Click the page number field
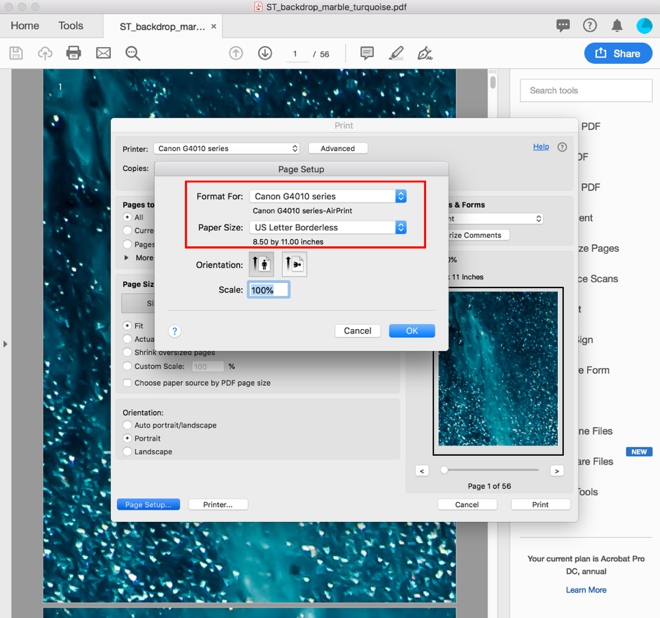The width and height of the screenshot is (660, 618). [x=295, y=54]
